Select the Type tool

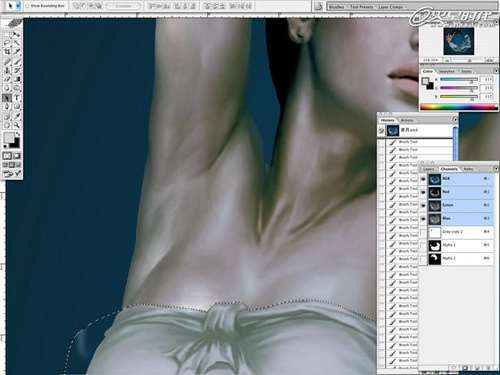(x=17, y=98)
